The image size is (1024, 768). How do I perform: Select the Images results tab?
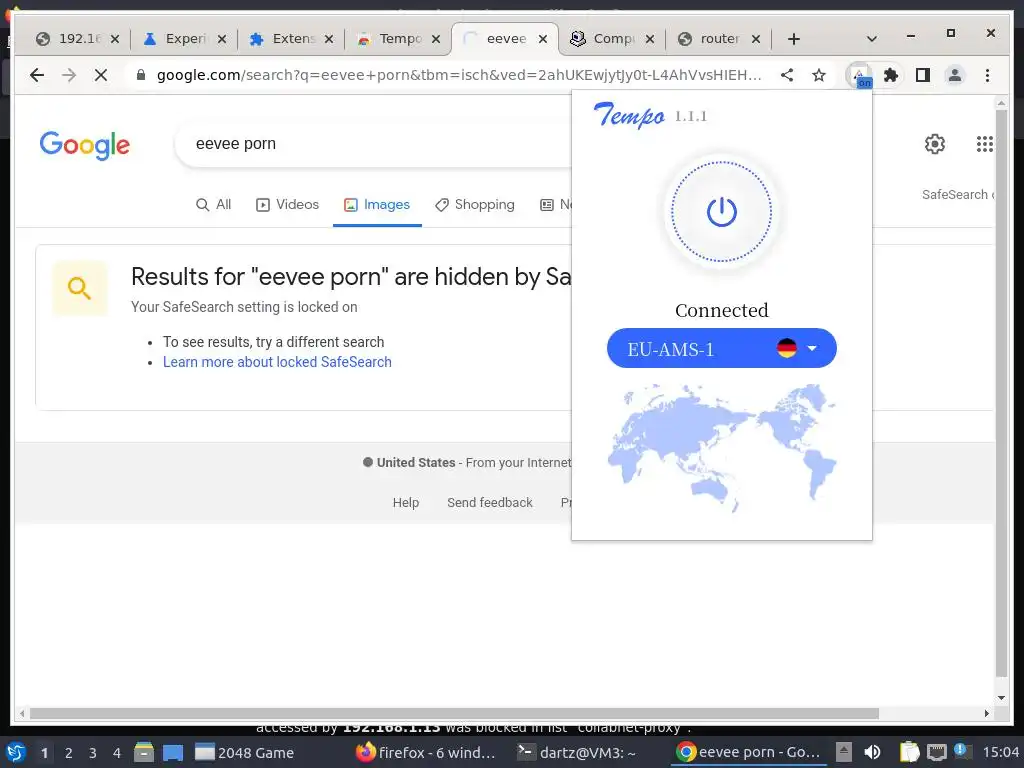pyautogui.click(x=377, y=204)
